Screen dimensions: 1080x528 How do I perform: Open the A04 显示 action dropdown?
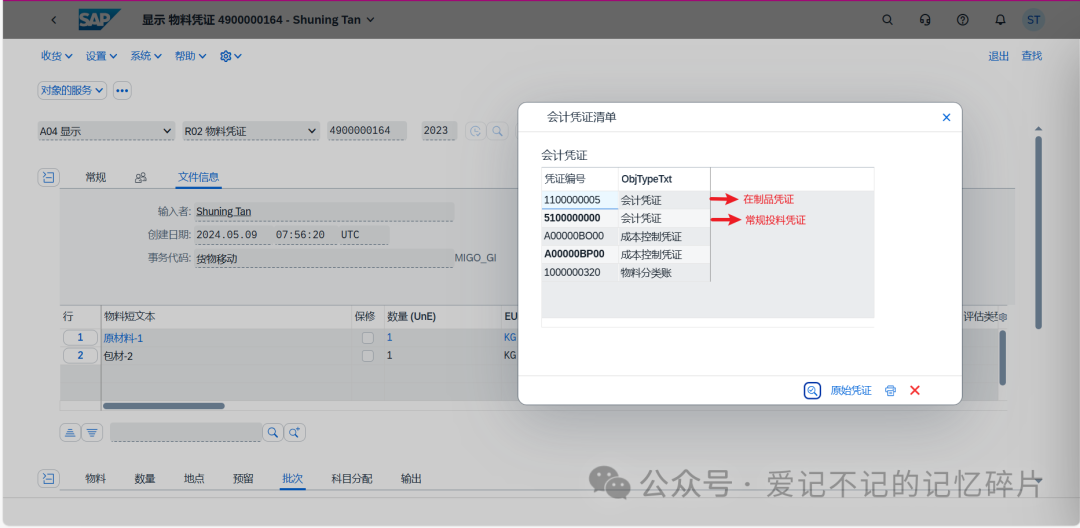pos(106,131)
